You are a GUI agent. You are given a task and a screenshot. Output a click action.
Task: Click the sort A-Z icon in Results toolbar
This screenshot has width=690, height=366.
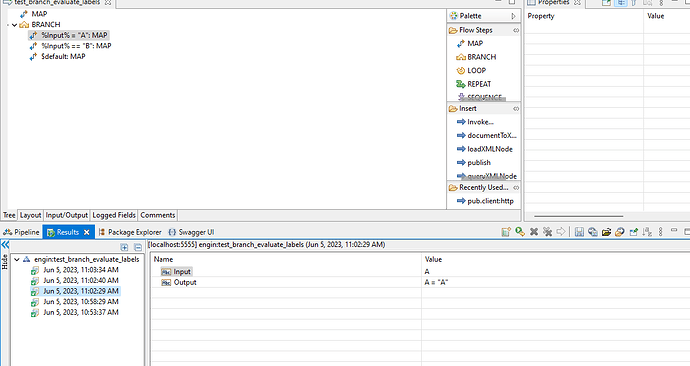pos(647,232)
